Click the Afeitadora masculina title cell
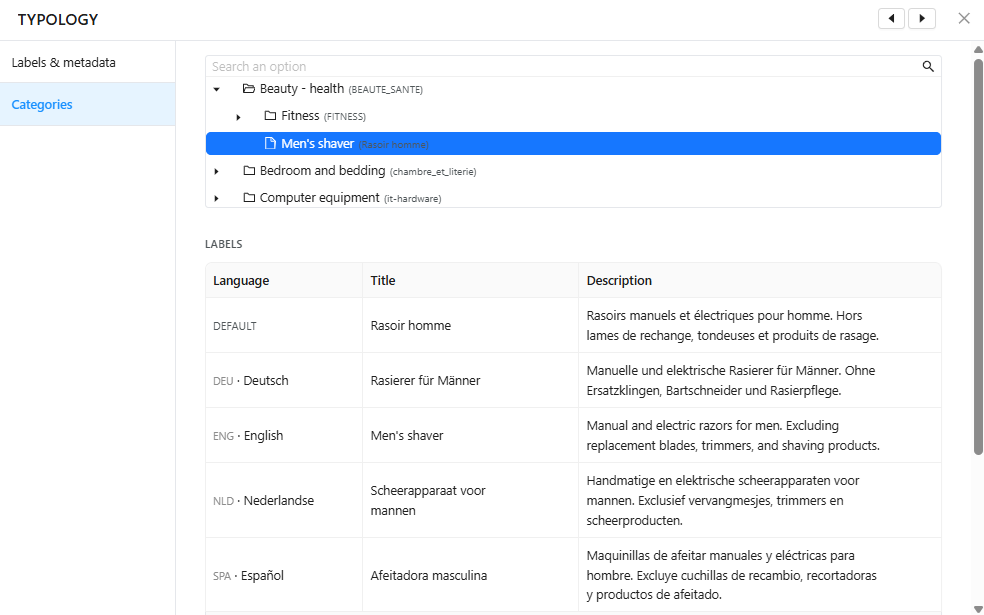 tap(470, 575)
